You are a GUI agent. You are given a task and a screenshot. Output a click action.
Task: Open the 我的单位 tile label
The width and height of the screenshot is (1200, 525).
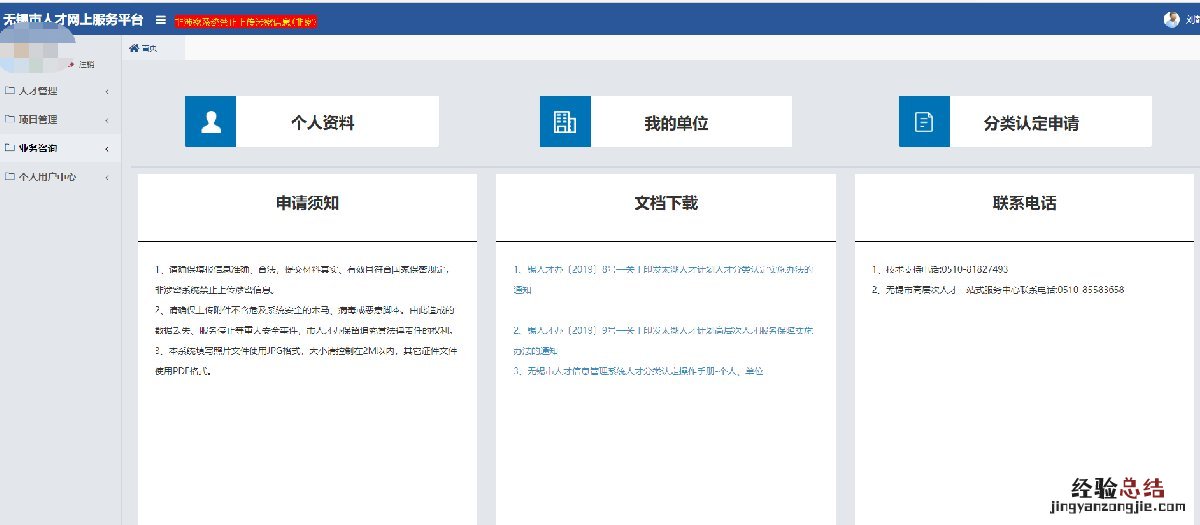click(x=676, y=123)
